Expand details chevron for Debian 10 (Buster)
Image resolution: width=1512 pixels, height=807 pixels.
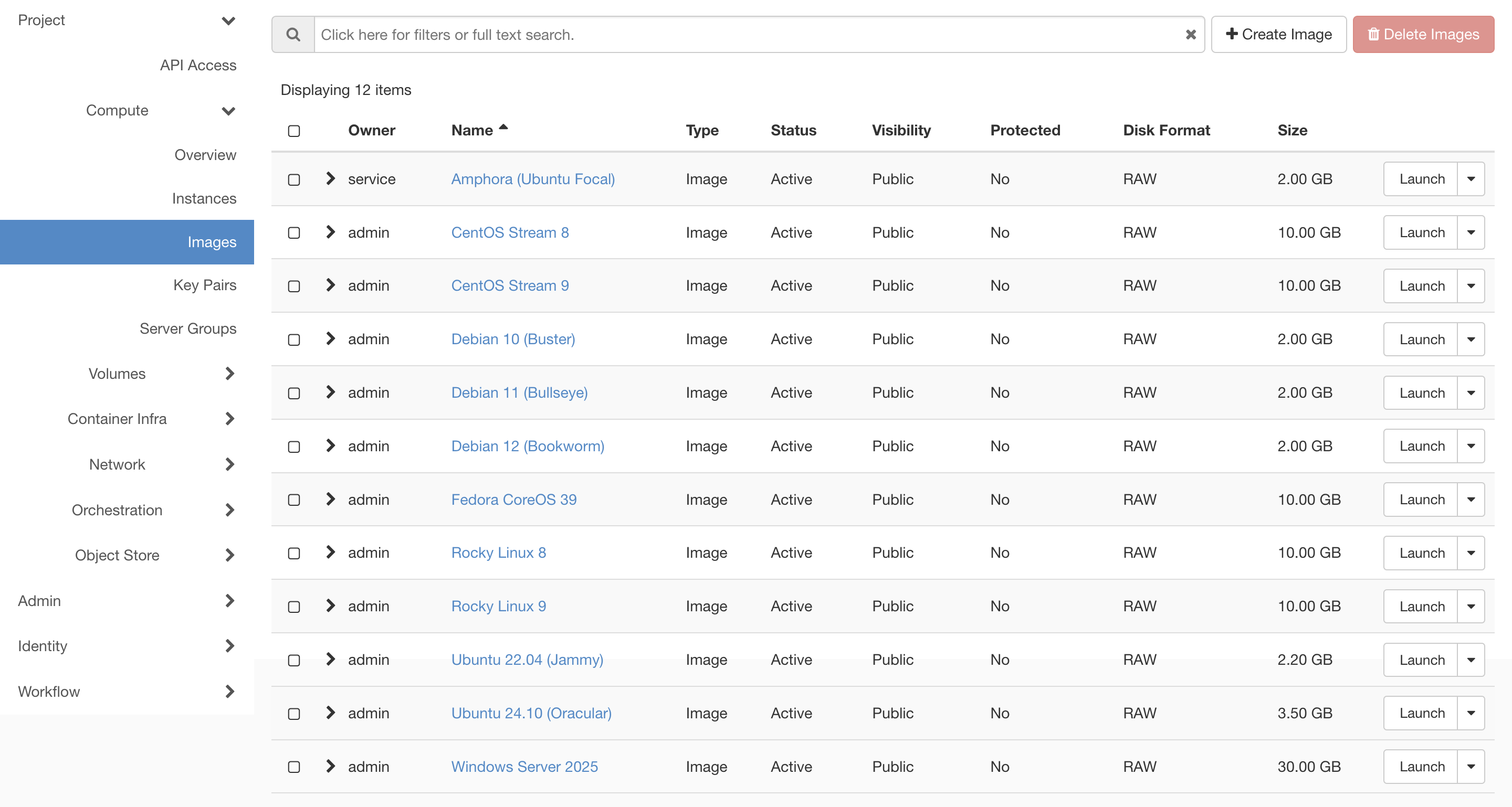(330, 338)
